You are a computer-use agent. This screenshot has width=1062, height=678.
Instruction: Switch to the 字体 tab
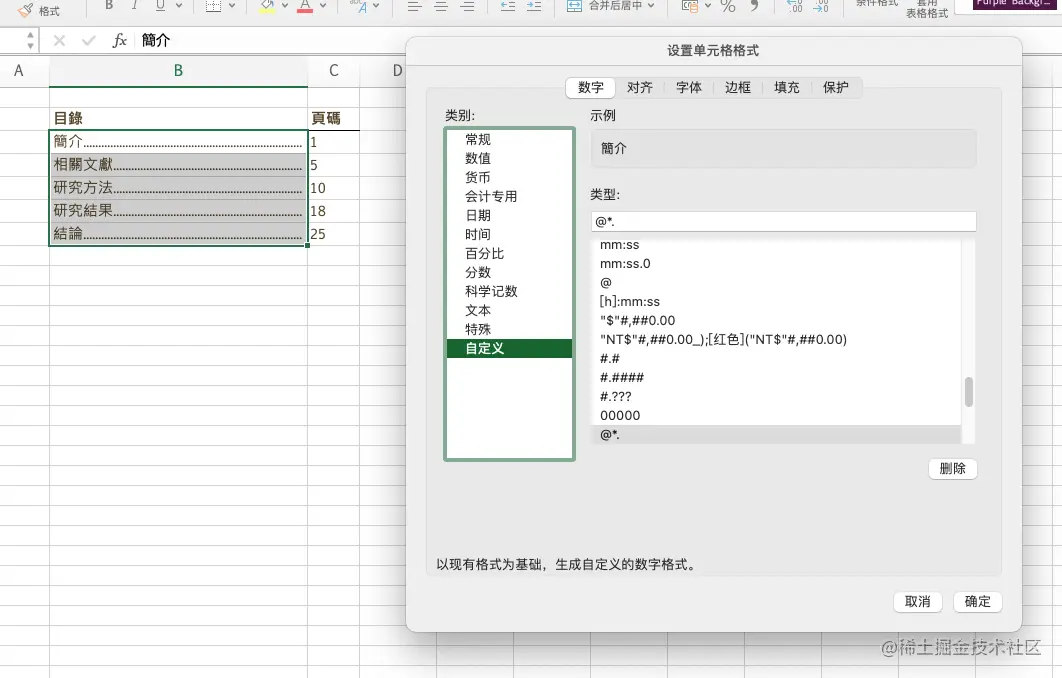689,87
